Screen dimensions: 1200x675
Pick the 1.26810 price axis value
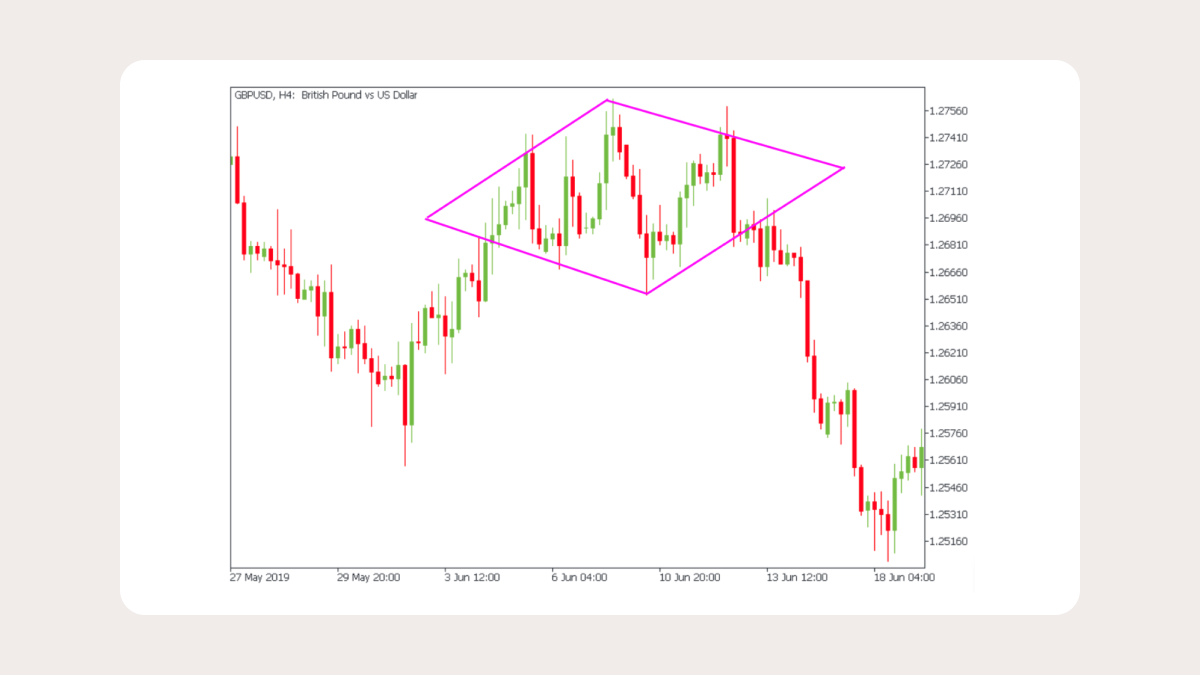948,245
